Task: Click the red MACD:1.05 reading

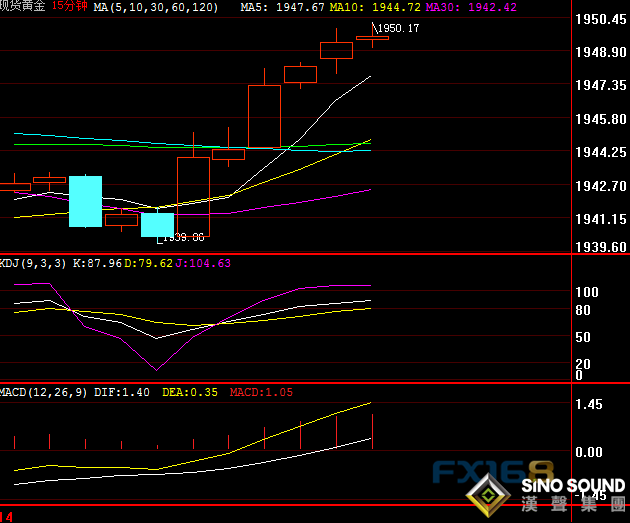Action: click(261, 392)
